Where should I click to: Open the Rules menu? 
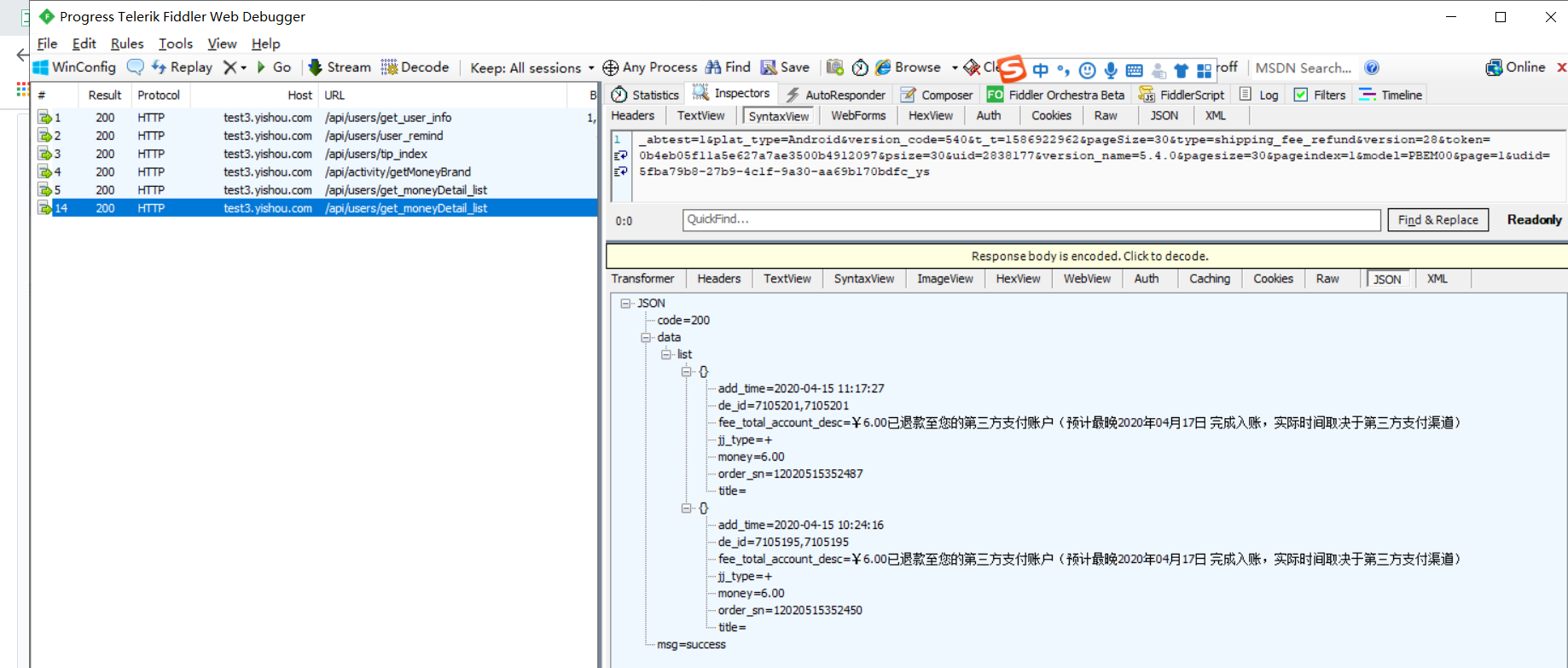127,44
